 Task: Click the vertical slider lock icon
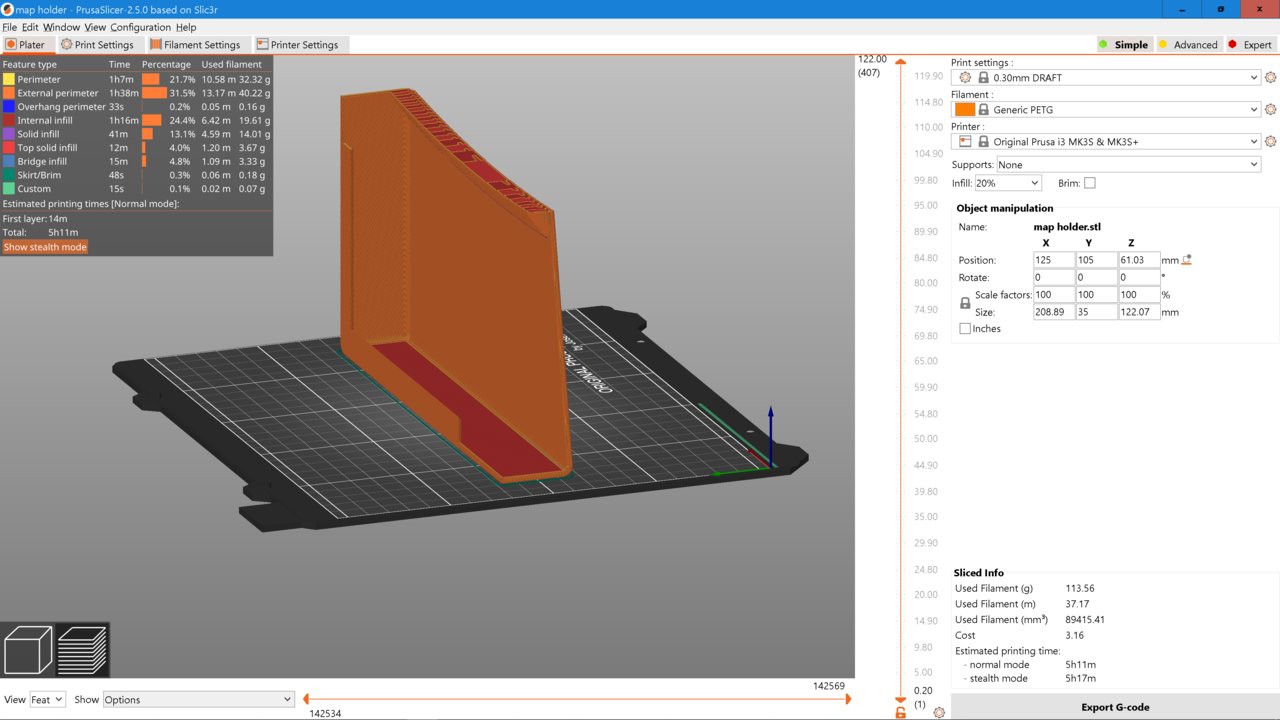coord(900,712)
